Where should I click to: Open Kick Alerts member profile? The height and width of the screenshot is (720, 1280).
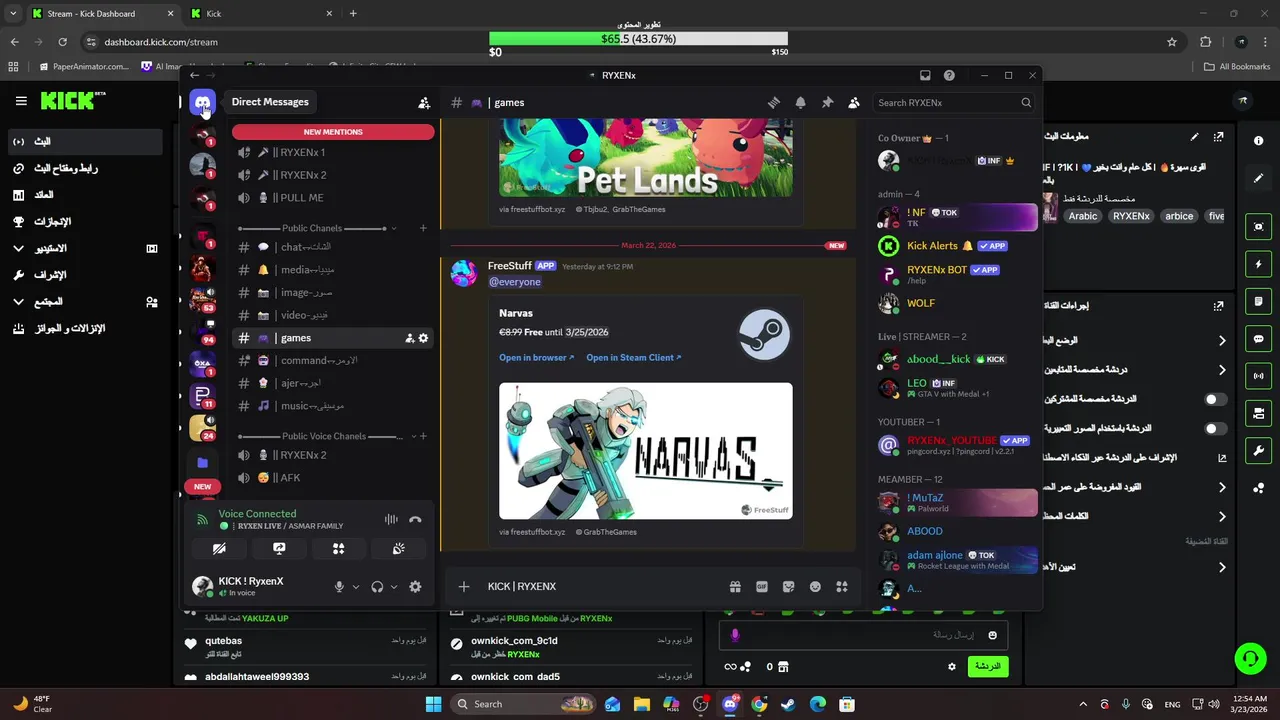coord(956,246)
